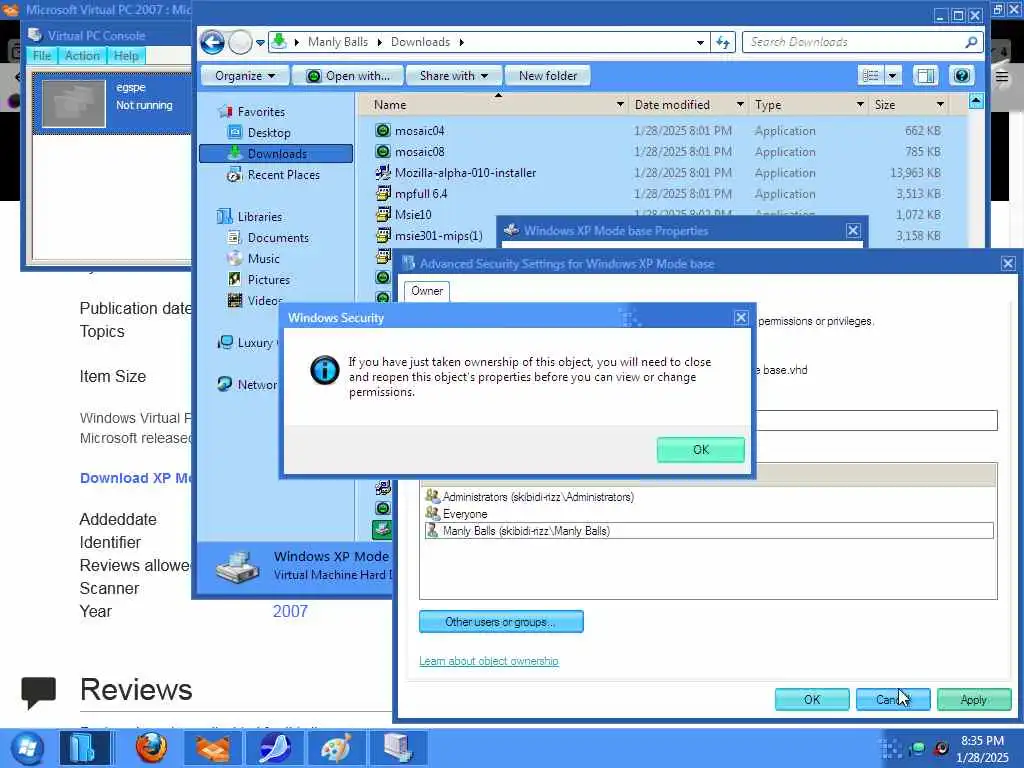
Task: Click the Open with... button
Action: click(347, 76)
